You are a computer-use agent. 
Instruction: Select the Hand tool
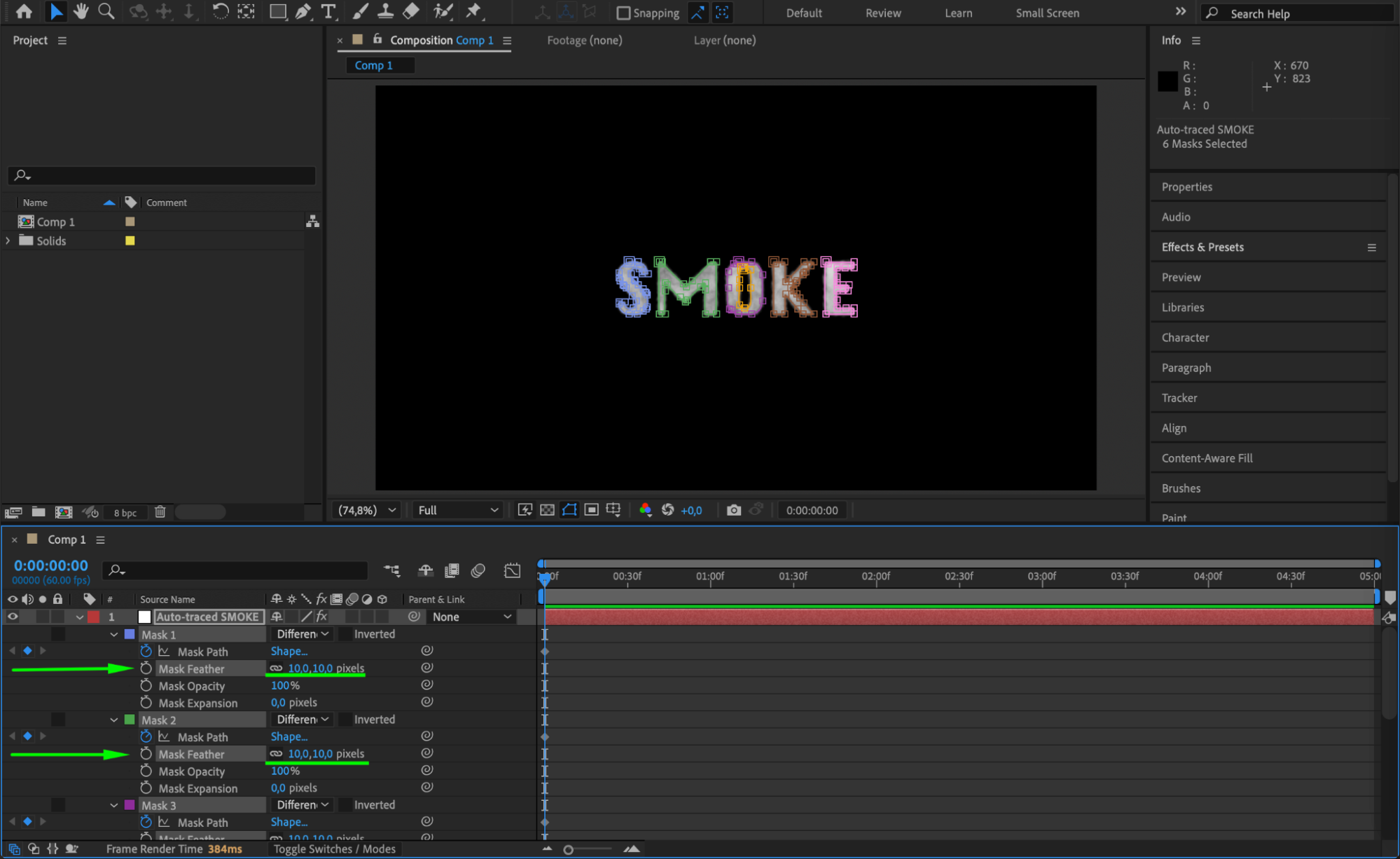coord(81,11)
